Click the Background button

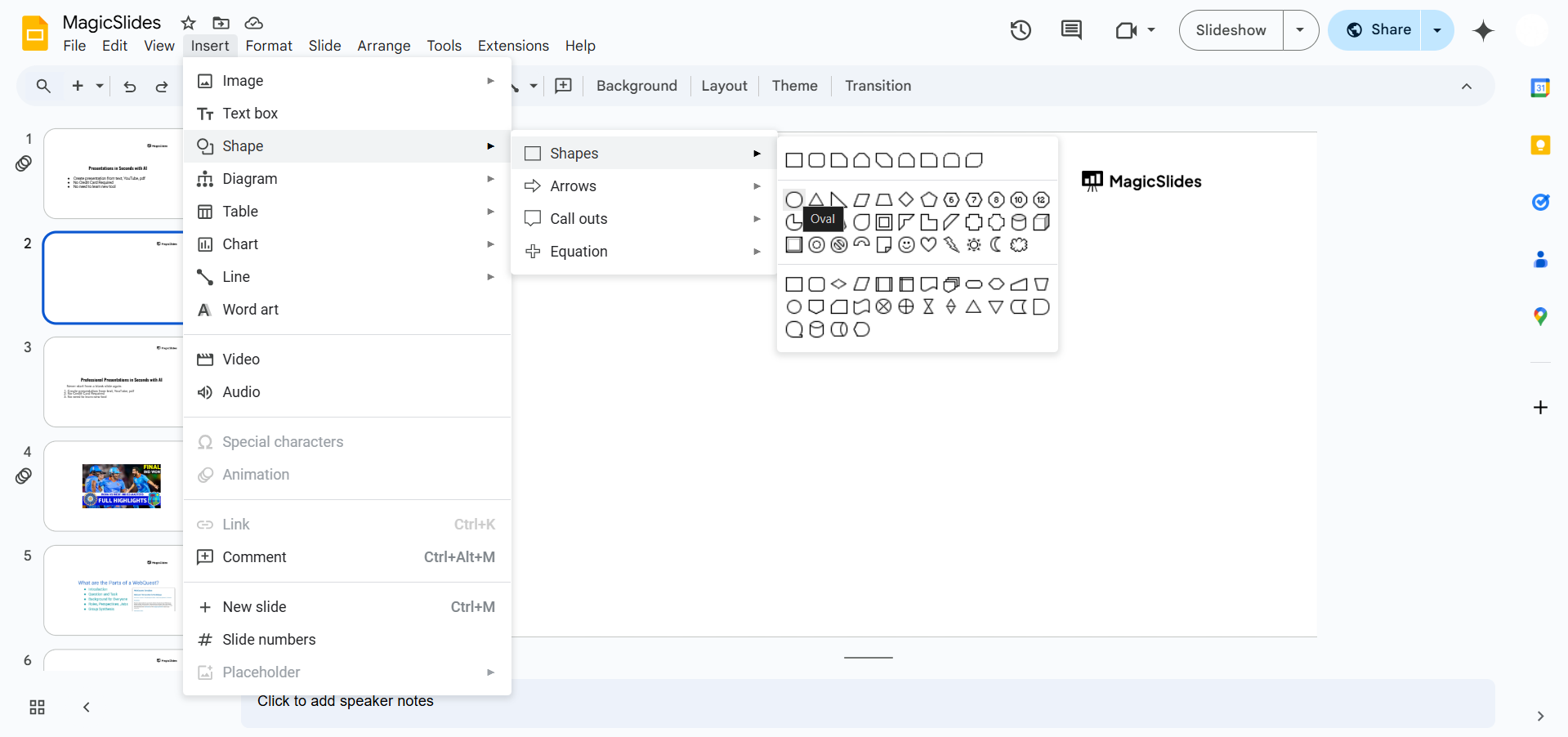coord(637,86)
